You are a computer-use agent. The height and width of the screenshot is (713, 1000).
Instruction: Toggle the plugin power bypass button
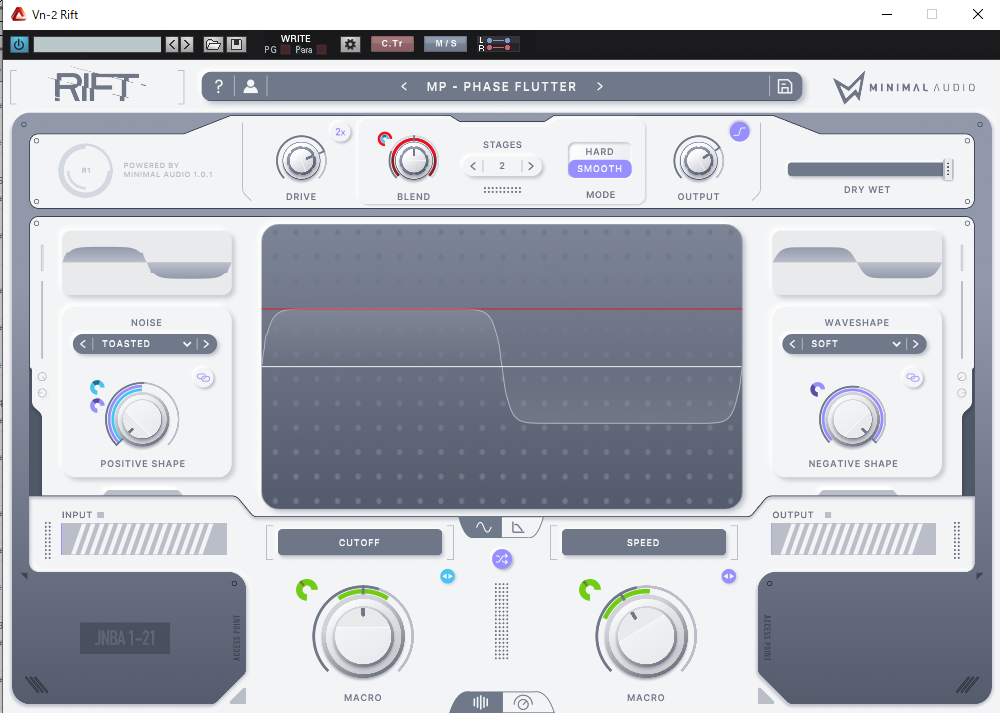[19, 44]
